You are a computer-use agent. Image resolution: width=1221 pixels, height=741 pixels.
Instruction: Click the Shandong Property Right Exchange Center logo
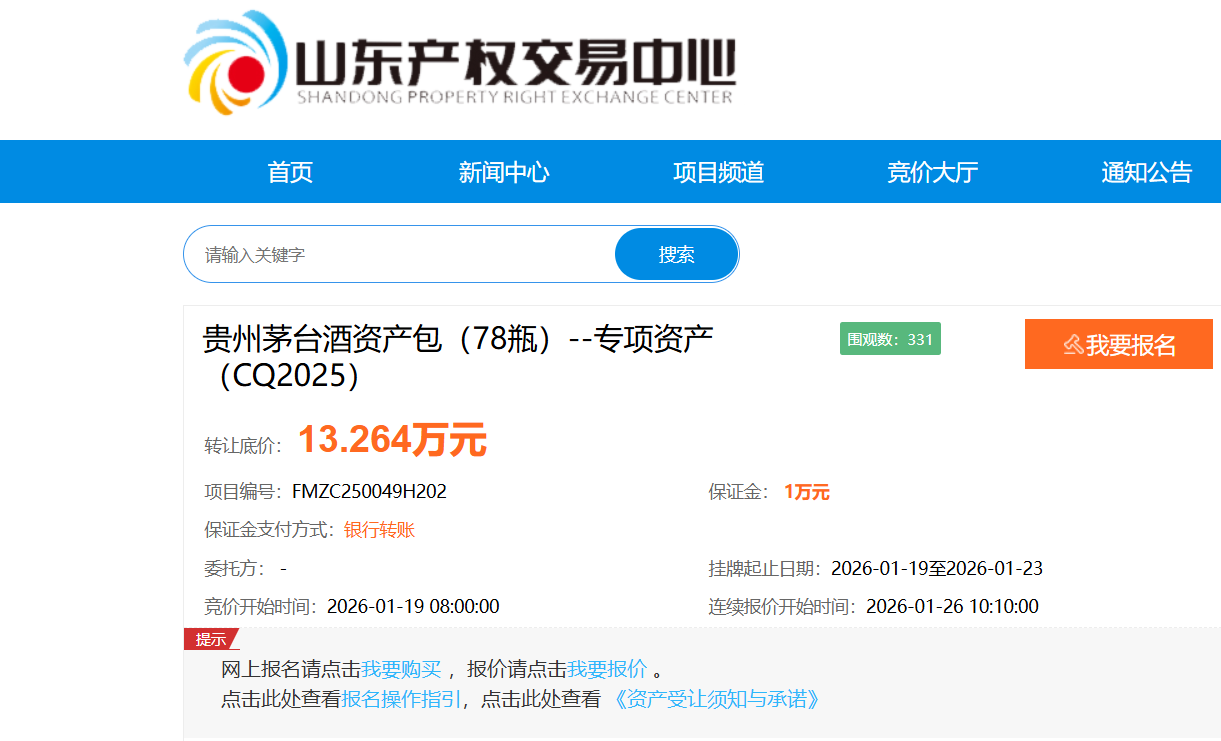click(460, 62)
